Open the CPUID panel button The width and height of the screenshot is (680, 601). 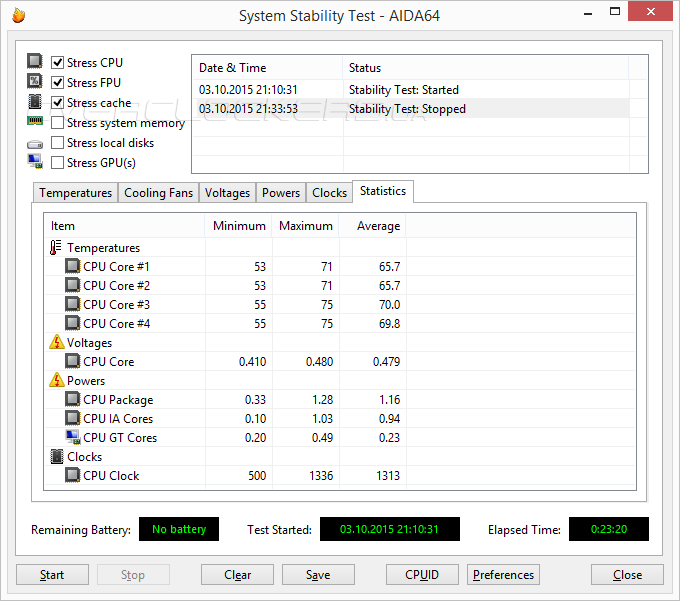(x=422, y=575)
